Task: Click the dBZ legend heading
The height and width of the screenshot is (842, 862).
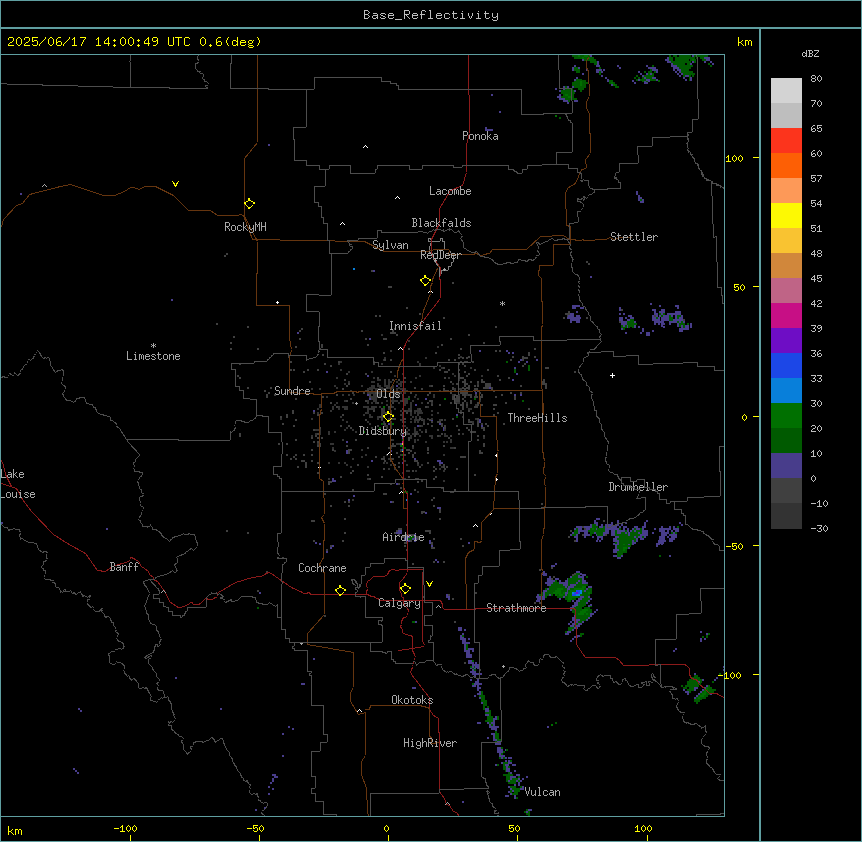Action: pos(810,53)
